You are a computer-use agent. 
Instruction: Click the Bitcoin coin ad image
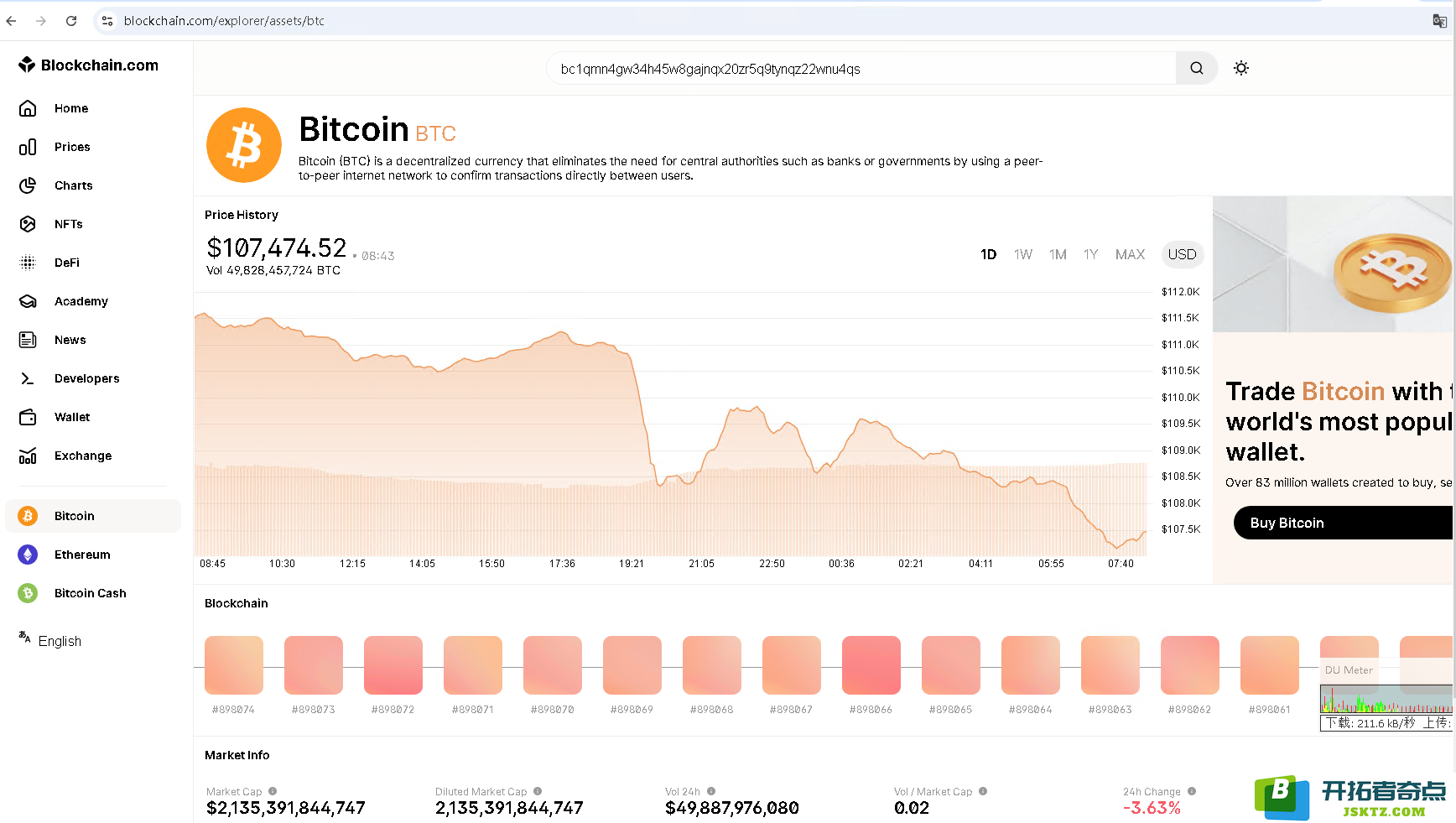pos(1334,264)
